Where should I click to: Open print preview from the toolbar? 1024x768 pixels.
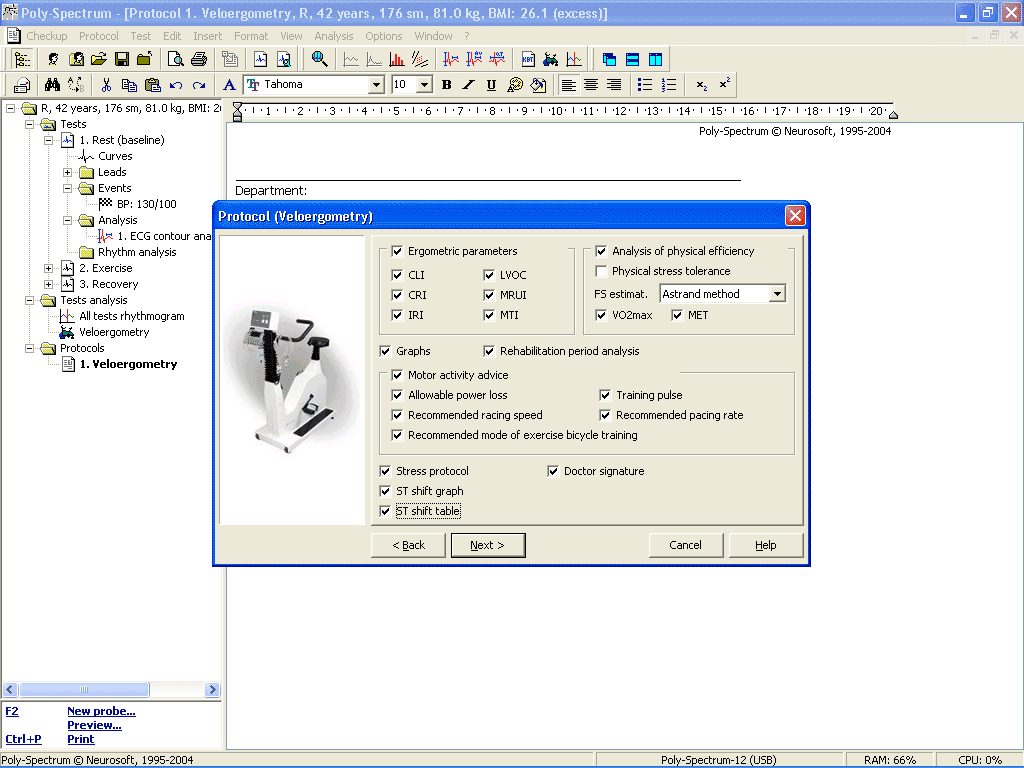(175, 59)
